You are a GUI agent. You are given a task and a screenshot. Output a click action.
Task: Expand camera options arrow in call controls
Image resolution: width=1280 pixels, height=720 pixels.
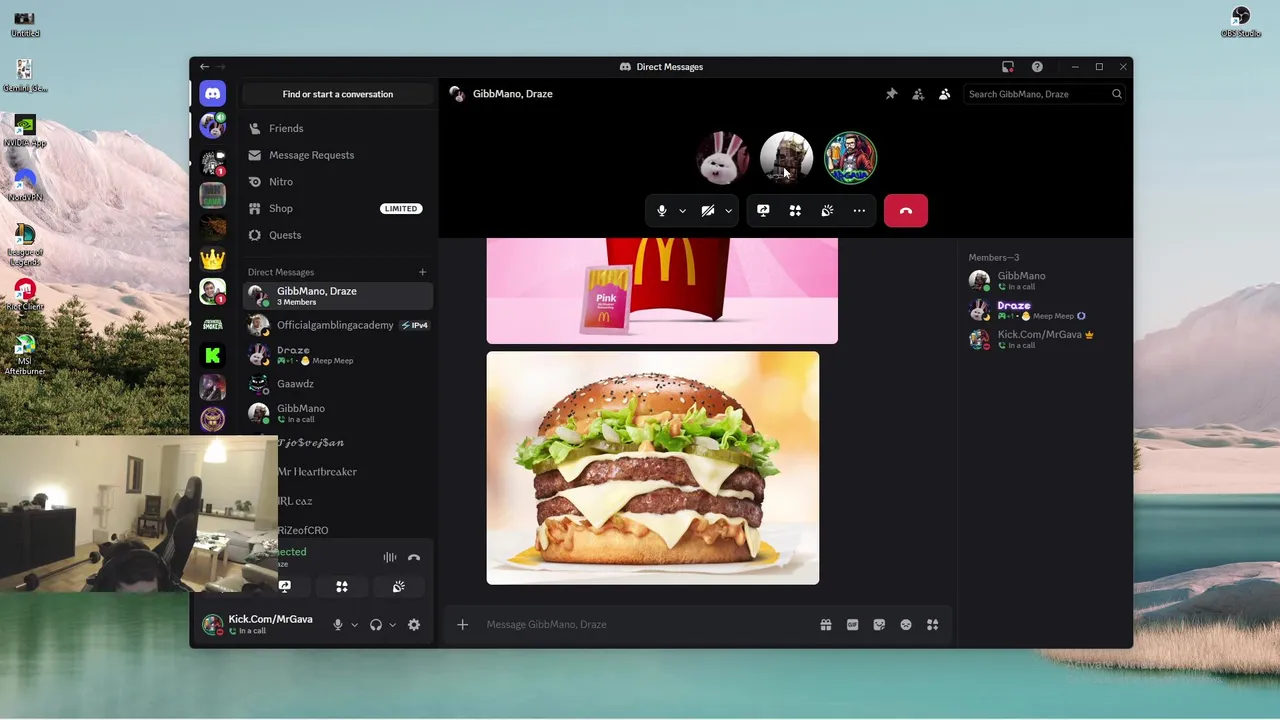click(x=728, y=211)
